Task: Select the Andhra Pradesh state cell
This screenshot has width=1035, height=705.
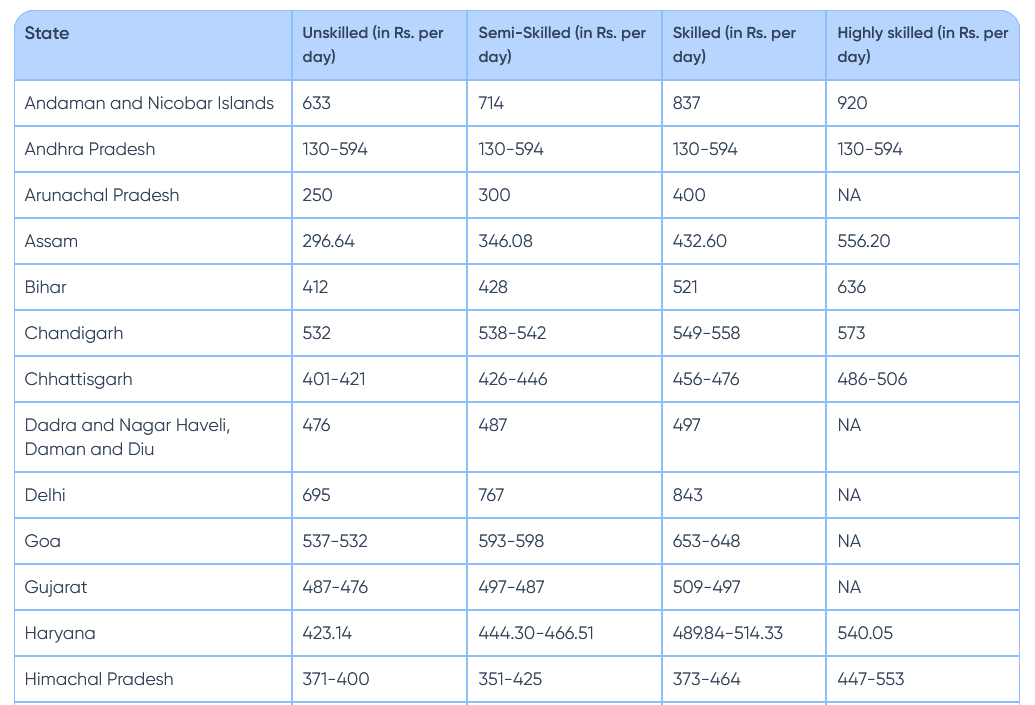Action: (x=90, y=149)
